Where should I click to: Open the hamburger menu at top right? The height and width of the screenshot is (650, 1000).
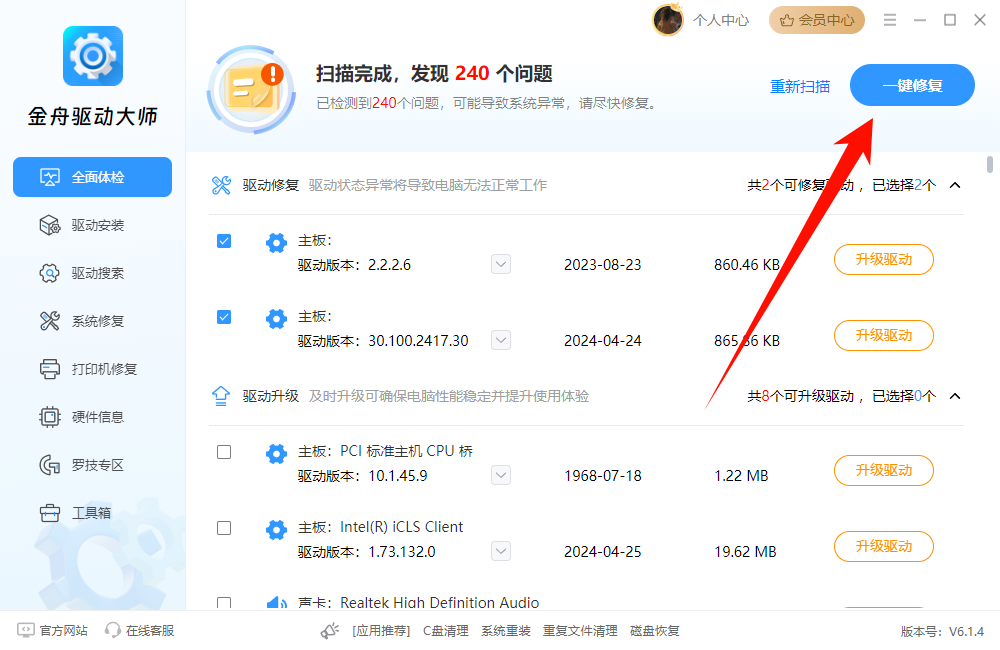click(x=888, y=19)
